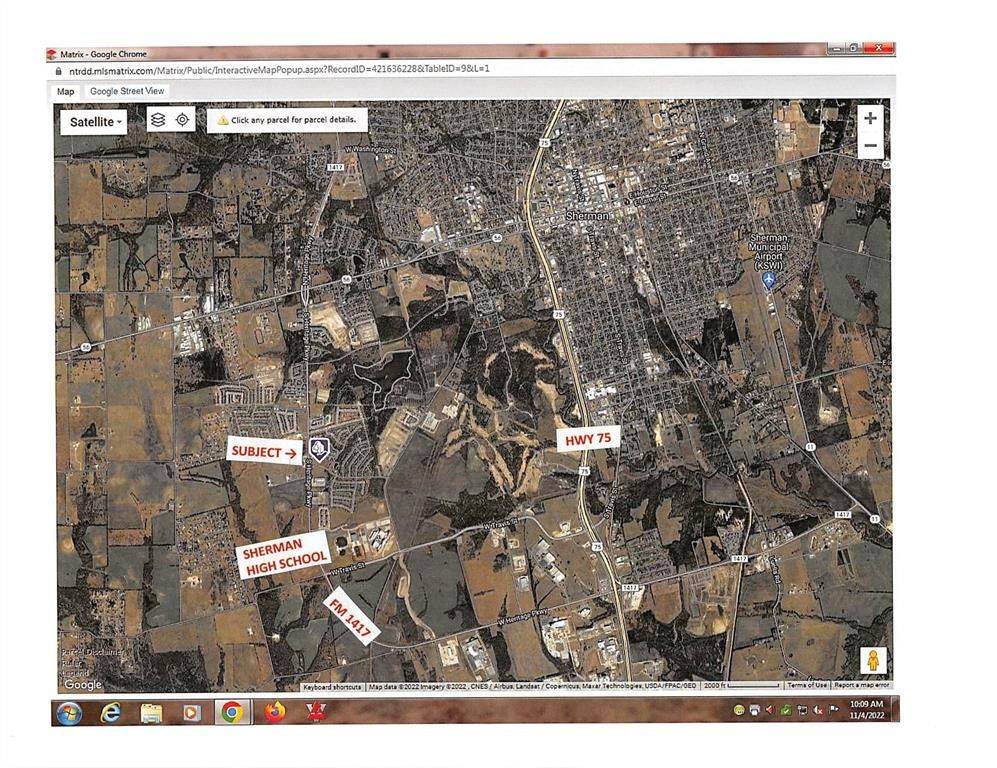
Task: Zoom in with the plus button
Action: (870, 118)
